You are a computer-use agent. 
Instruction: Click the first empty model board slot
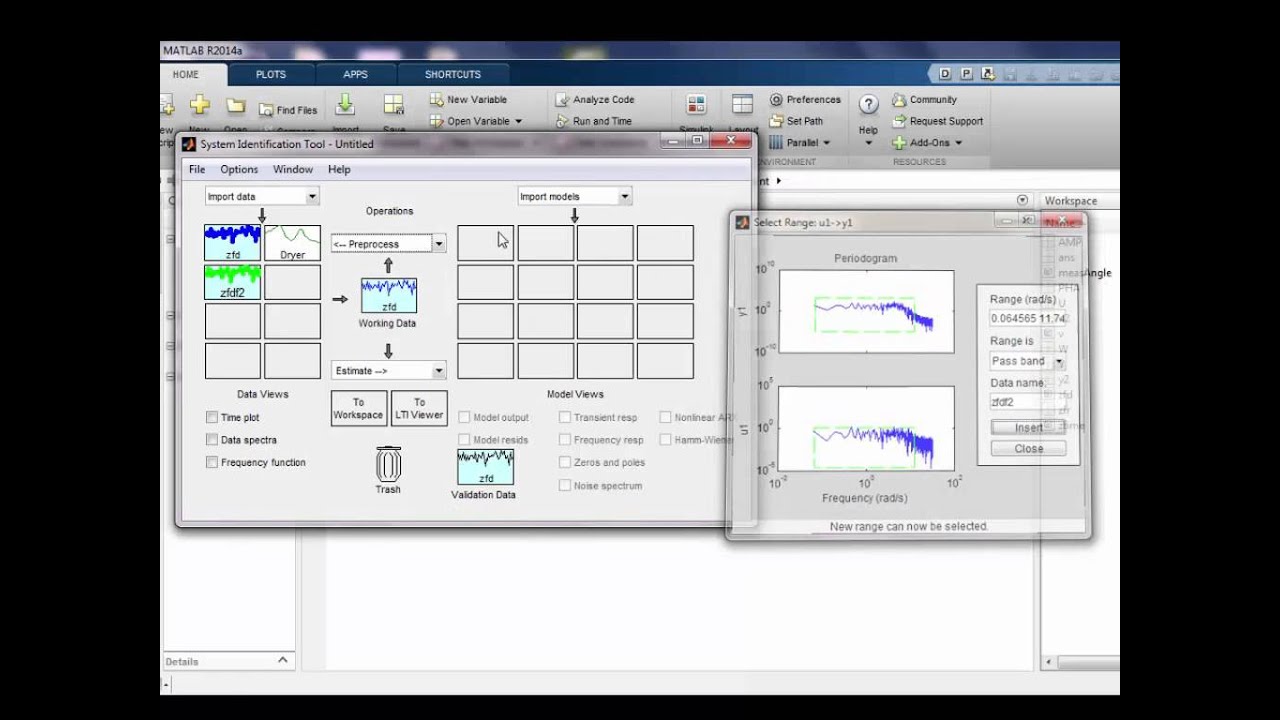tap(485, 243)
